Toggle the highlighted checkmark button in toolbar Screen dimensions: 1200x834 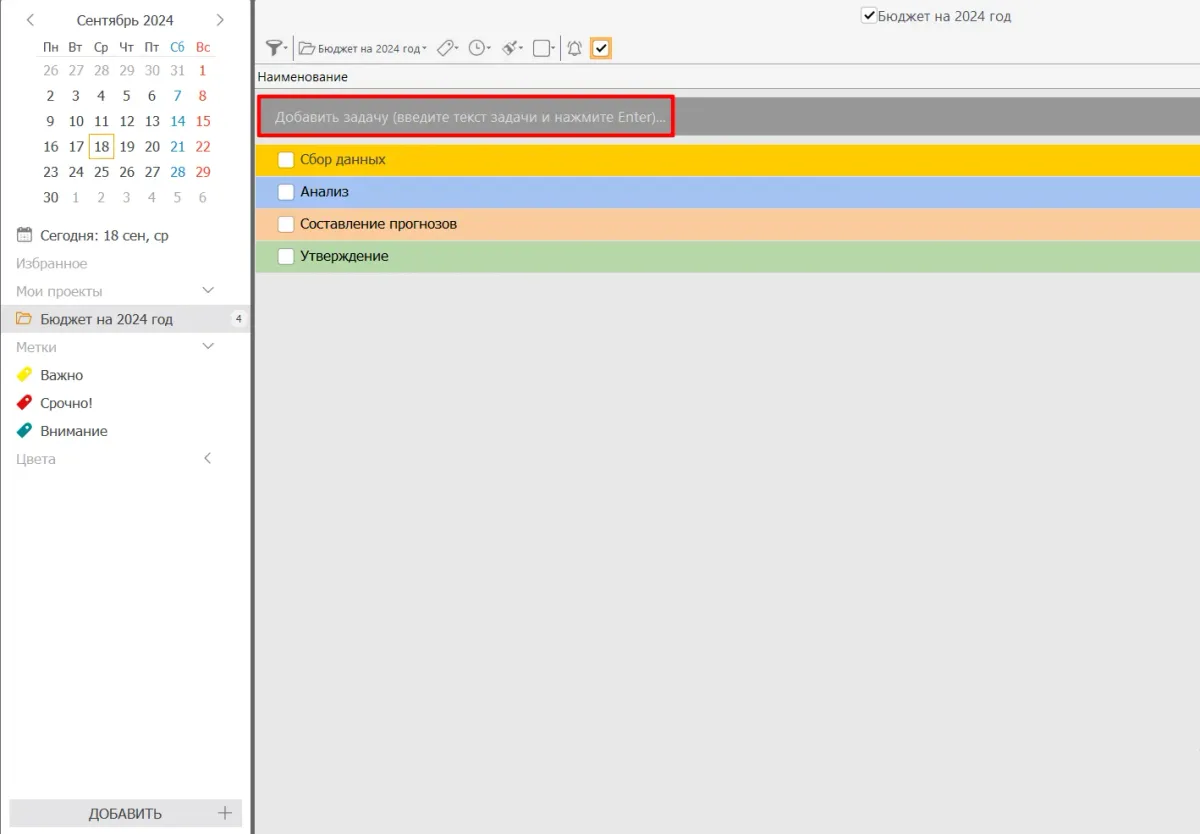(x=601, y=48)
